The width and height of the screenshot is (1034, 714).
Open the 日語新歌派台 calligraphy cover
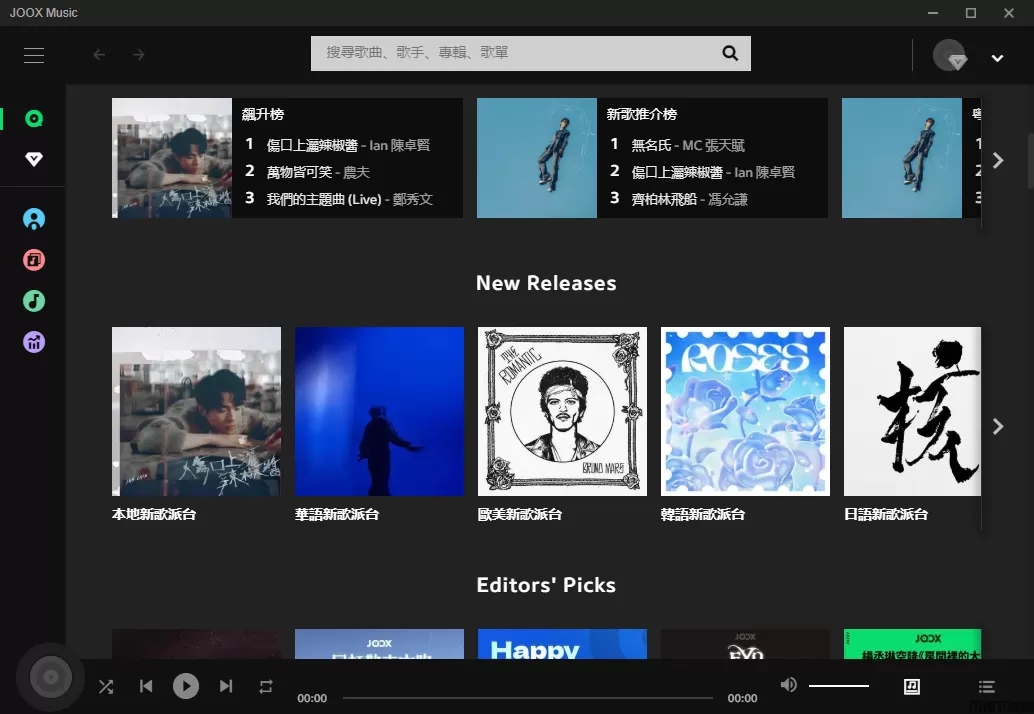point(913,411)
